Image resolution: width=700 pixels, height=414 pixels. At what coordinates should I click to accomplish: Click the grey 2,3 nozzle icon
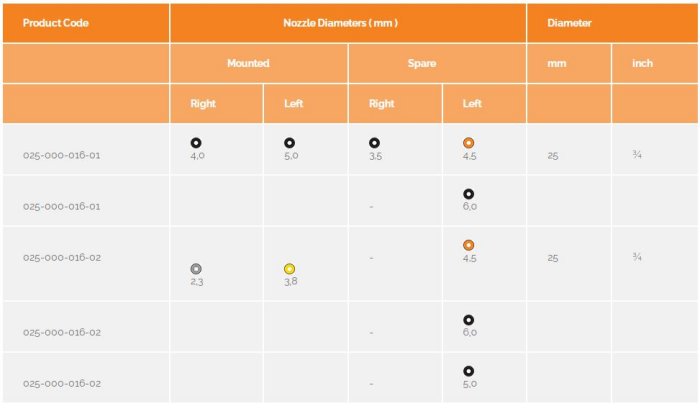pyautogui.click(x=196, y=268)
